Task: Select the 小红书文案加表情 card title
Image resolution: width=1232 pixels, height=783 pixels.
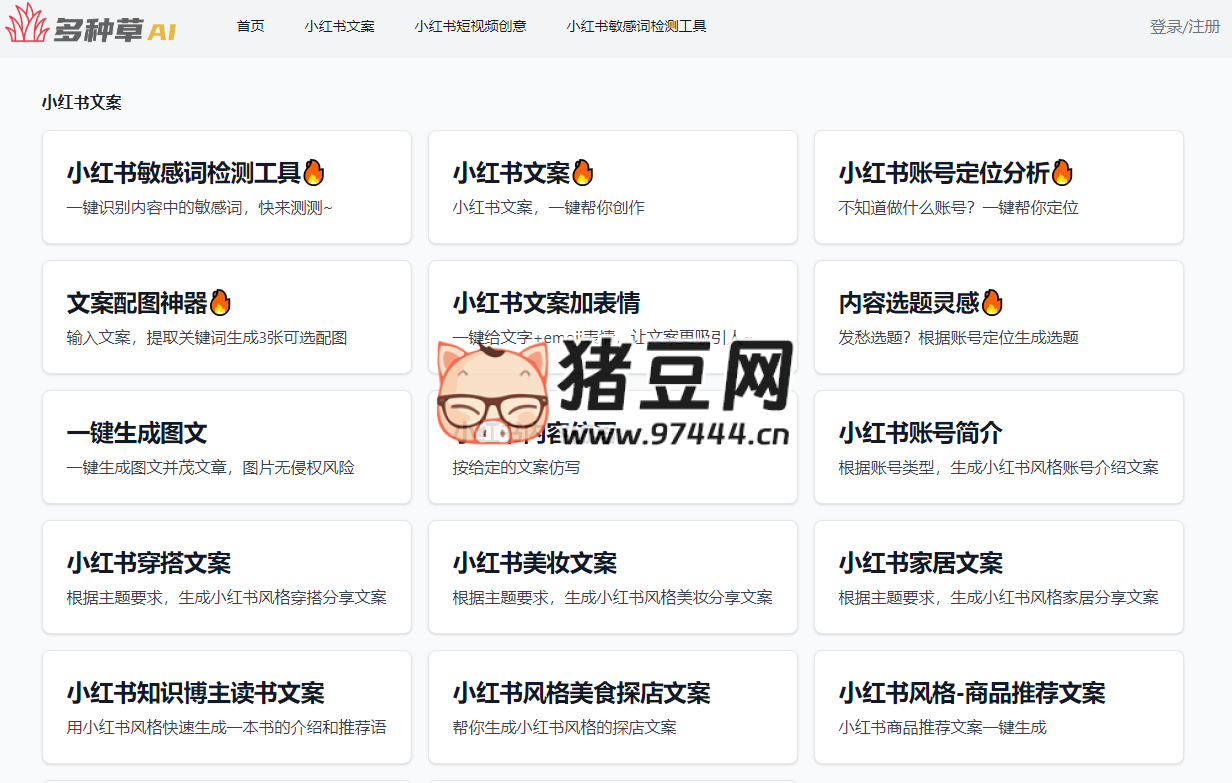Action: point(546,303)
